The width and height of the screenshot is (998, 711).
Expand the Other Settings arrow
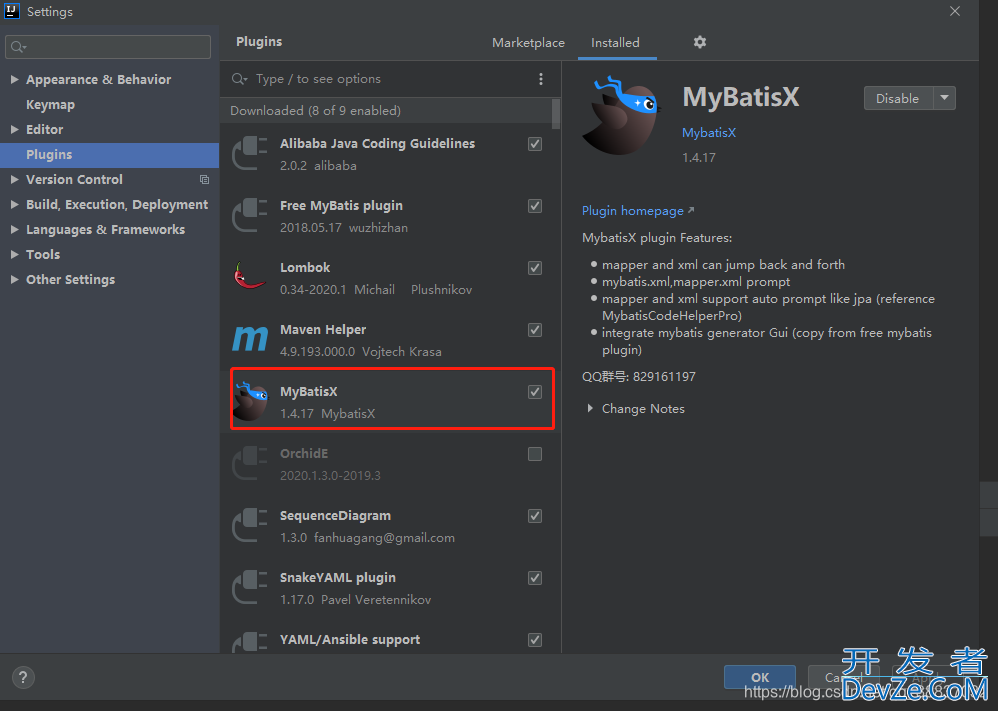point(14,279)
